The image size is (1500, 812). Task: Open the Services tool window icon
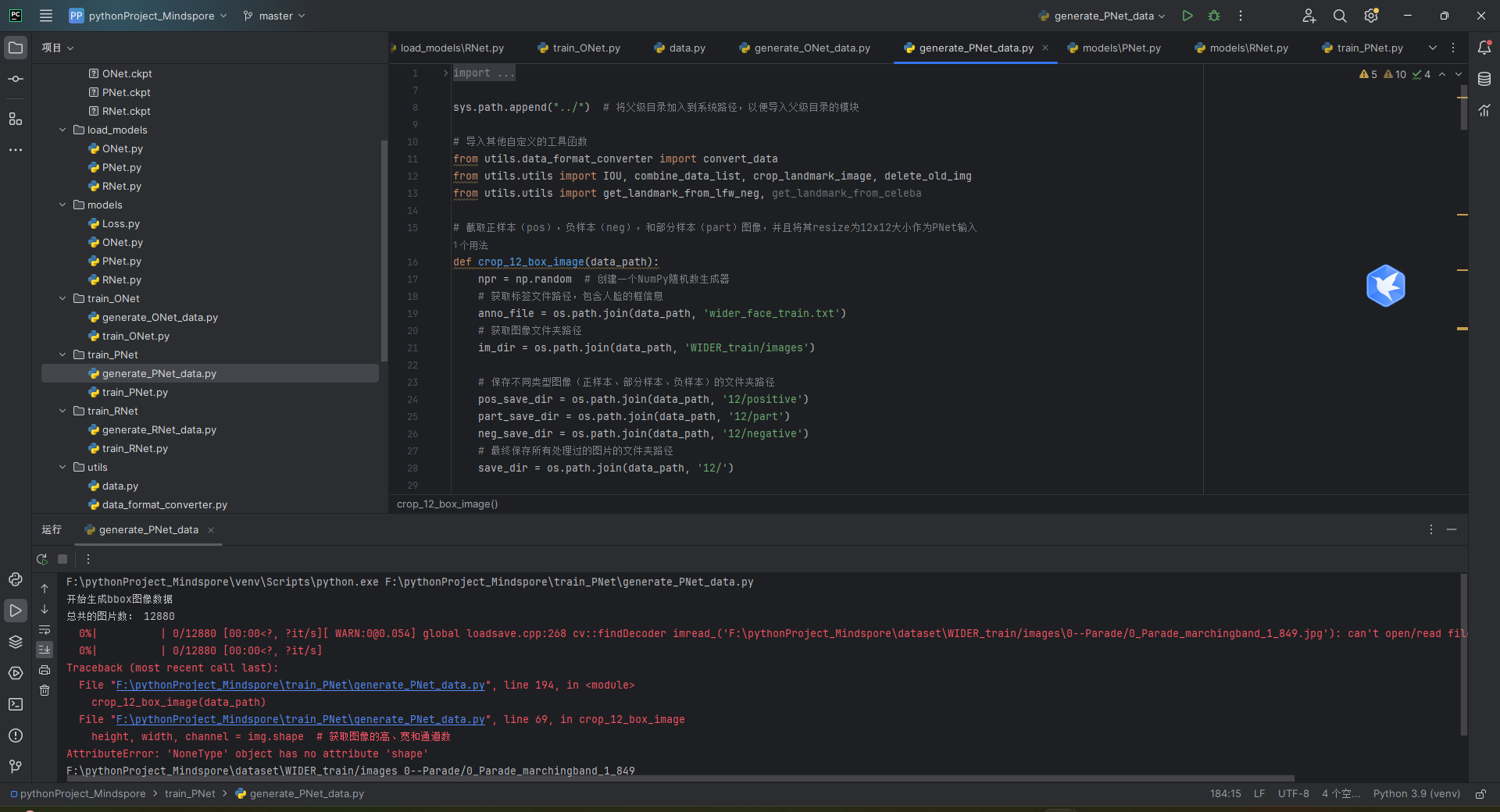coord(16,673)
